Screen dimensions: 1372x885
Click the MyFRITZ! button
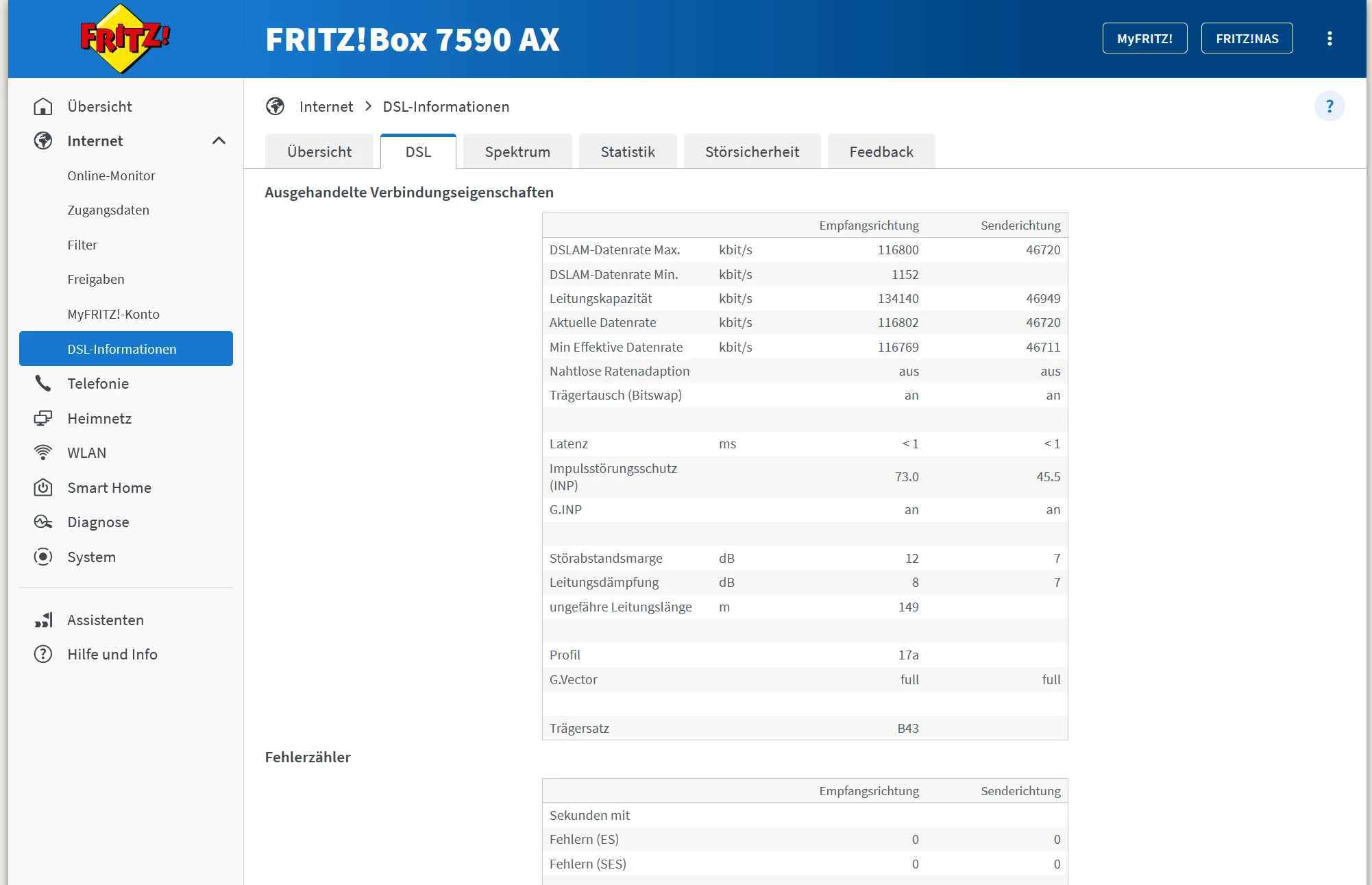tap(1144, 39)
